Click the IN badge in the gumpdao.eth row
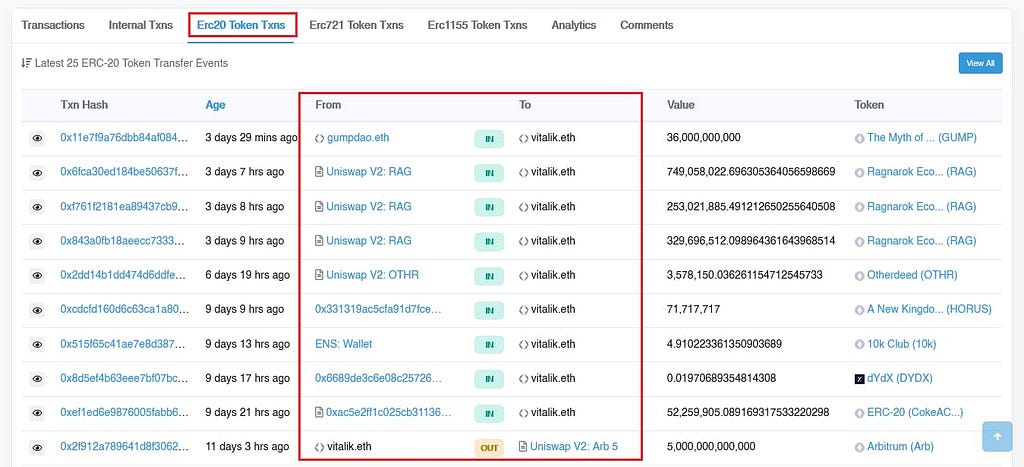1024x467 pixels. [489, 138]
